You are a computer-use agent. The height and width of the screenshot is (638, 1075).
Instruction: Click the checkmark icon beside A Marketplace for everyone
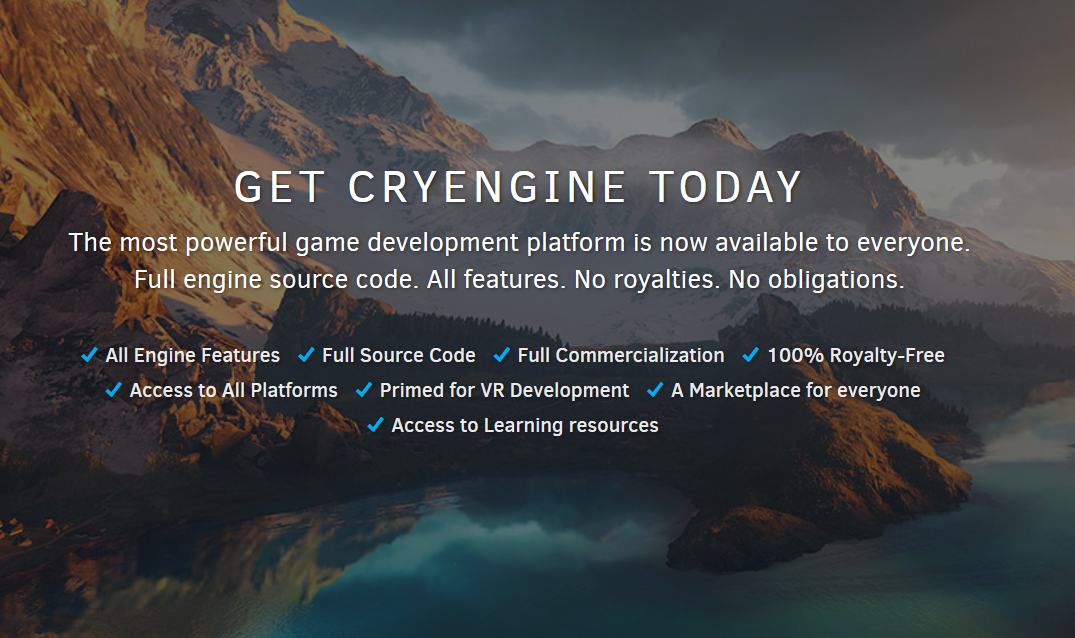(x=655, y=389)
